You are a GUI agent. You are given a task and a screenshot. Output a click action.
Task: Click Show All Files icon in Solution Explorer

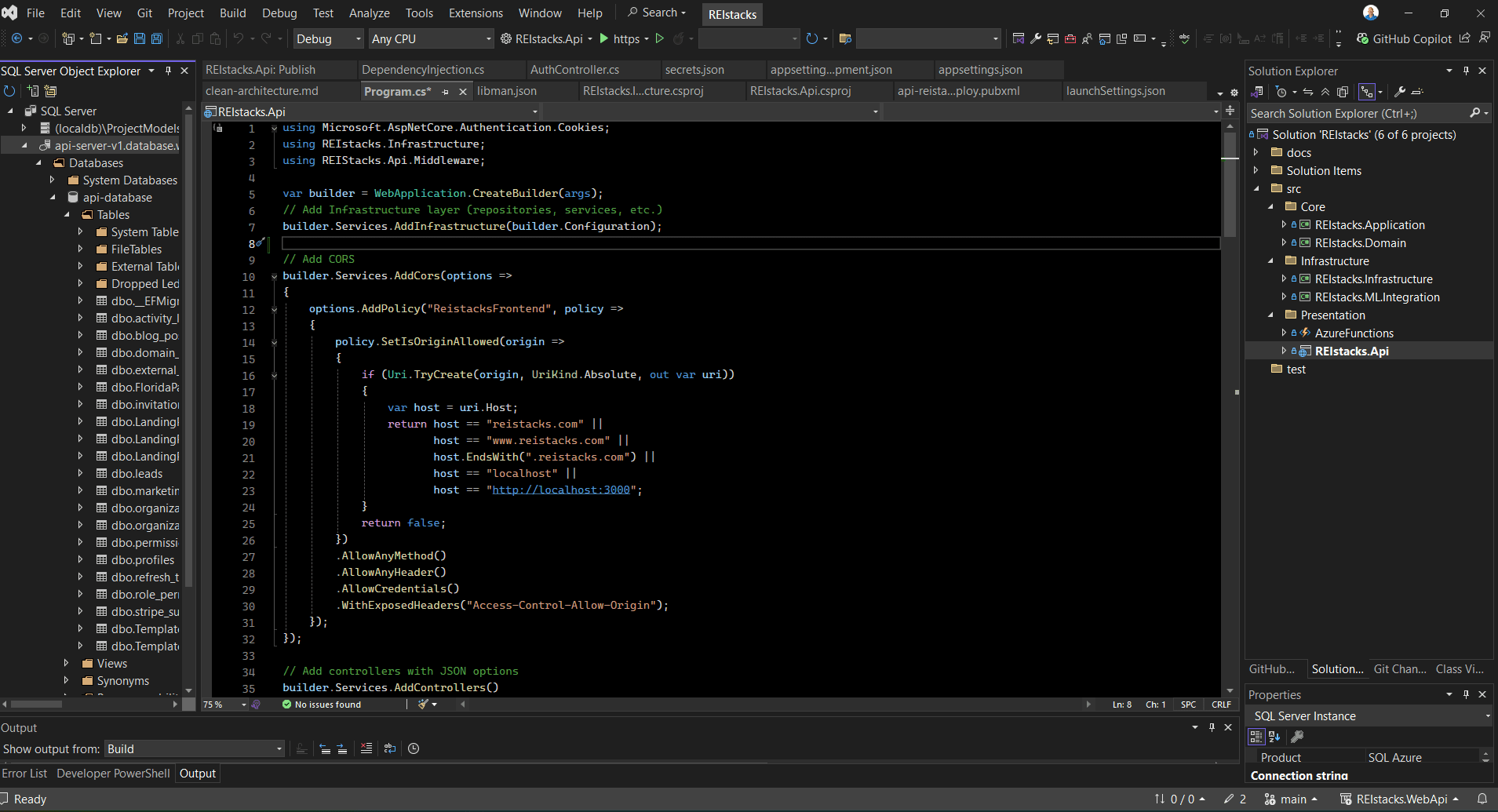click(x=1343, y=92)
